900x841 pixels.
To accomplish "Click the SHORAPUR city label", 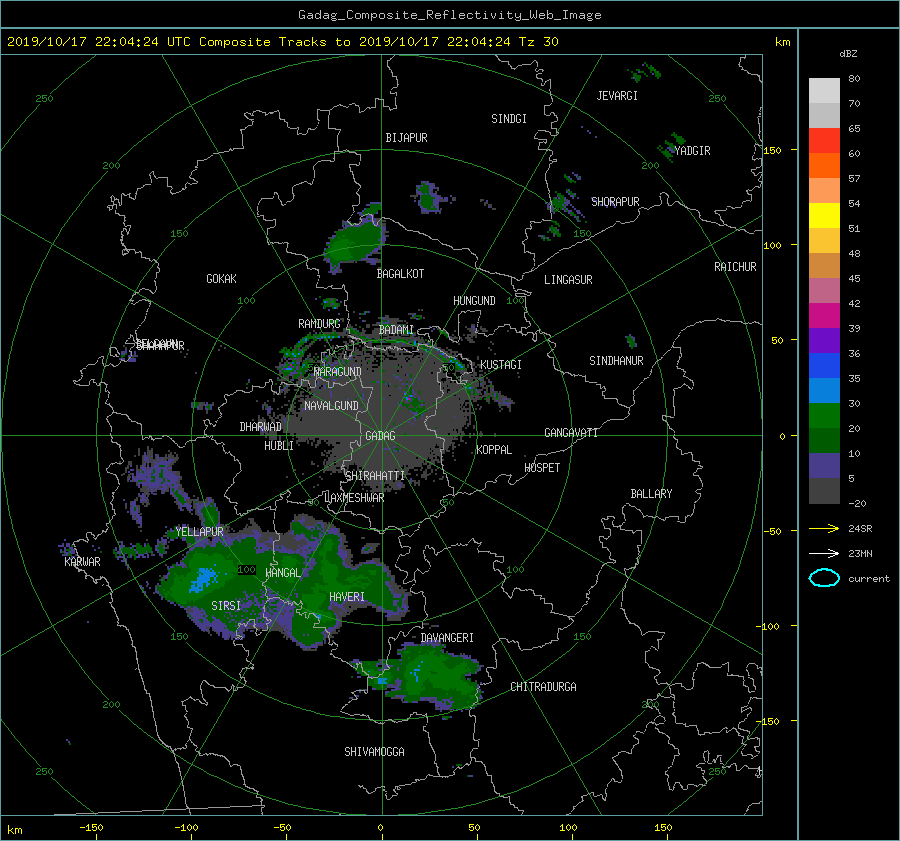I will click(x=615, y=202).
